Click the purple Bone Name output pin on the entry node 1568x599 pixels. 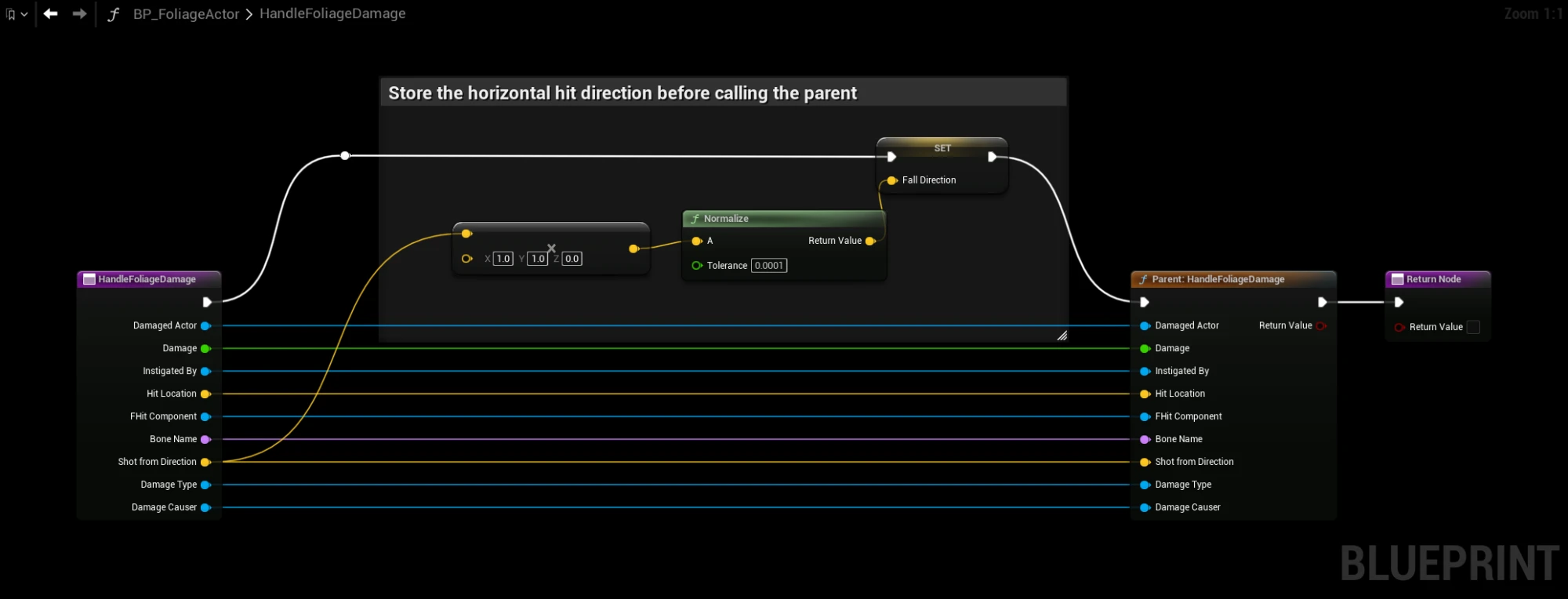tap(205, 439)
